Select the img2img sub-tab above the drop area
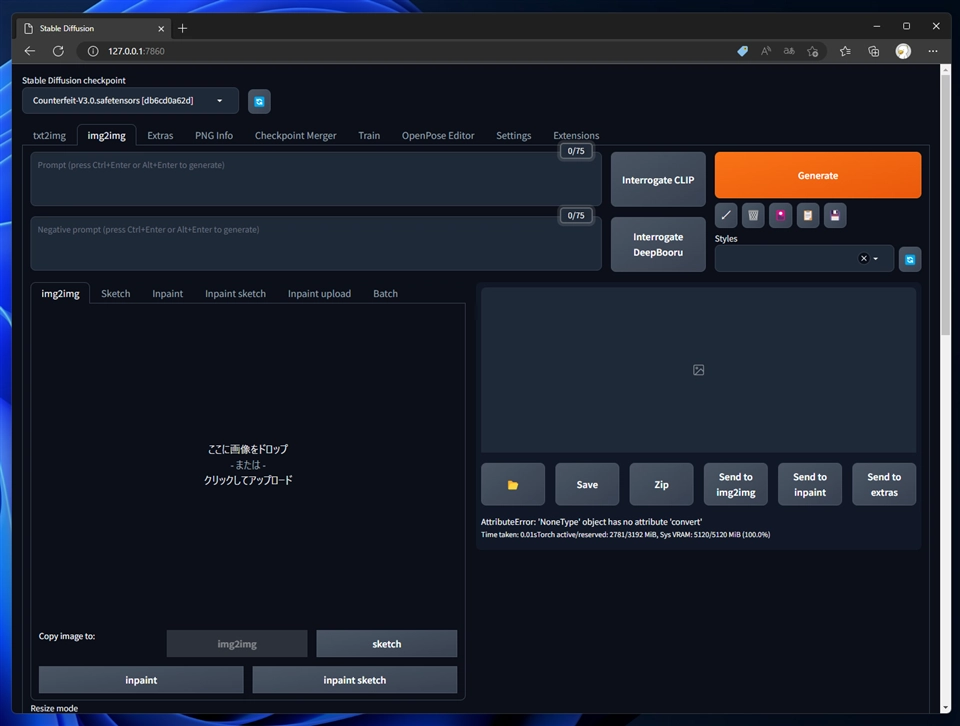This screenshot has height=726, width=960. point(60,294)
